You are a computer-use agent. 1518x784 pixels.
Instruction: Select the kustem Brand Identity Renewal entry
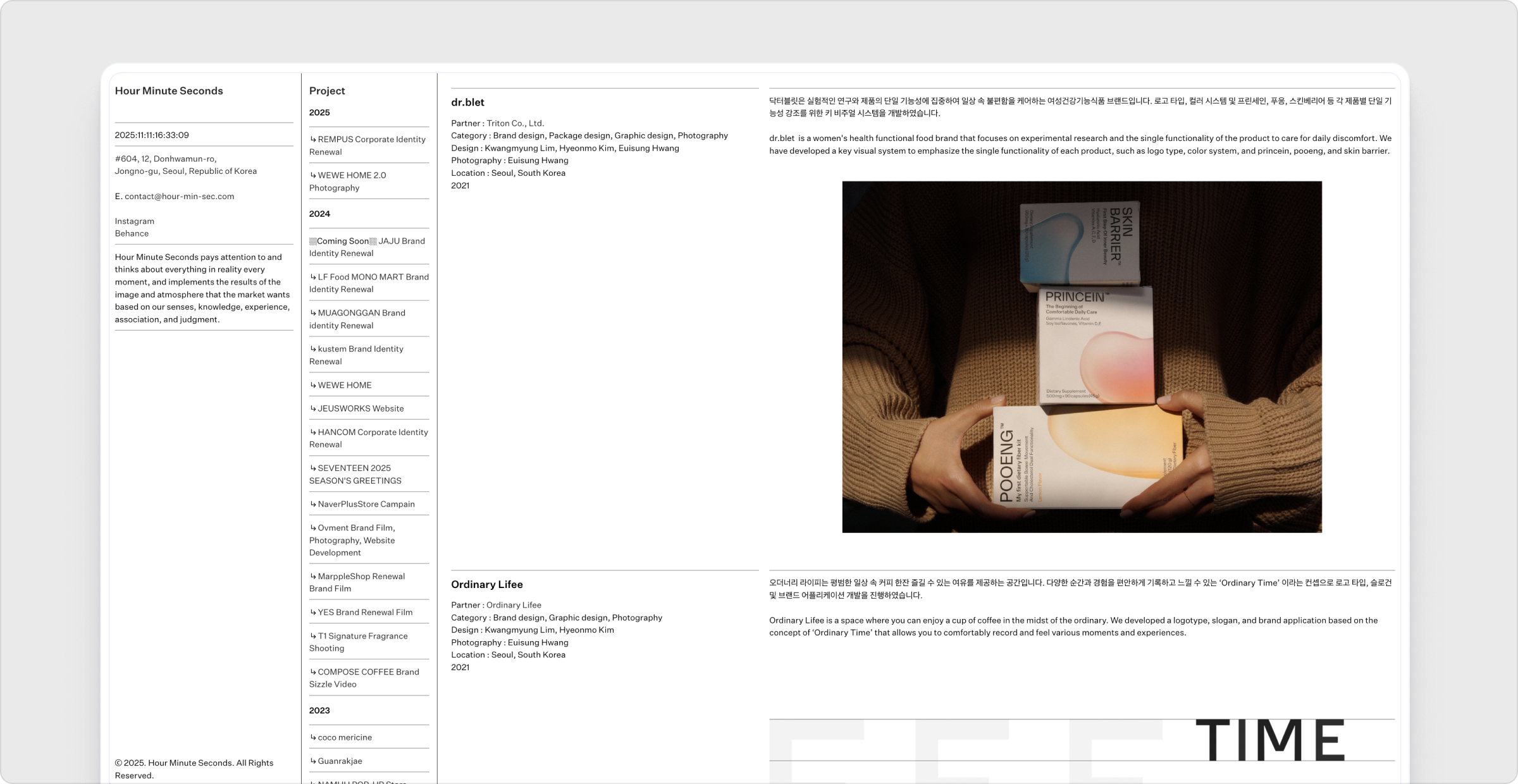[x=356, y=355]
